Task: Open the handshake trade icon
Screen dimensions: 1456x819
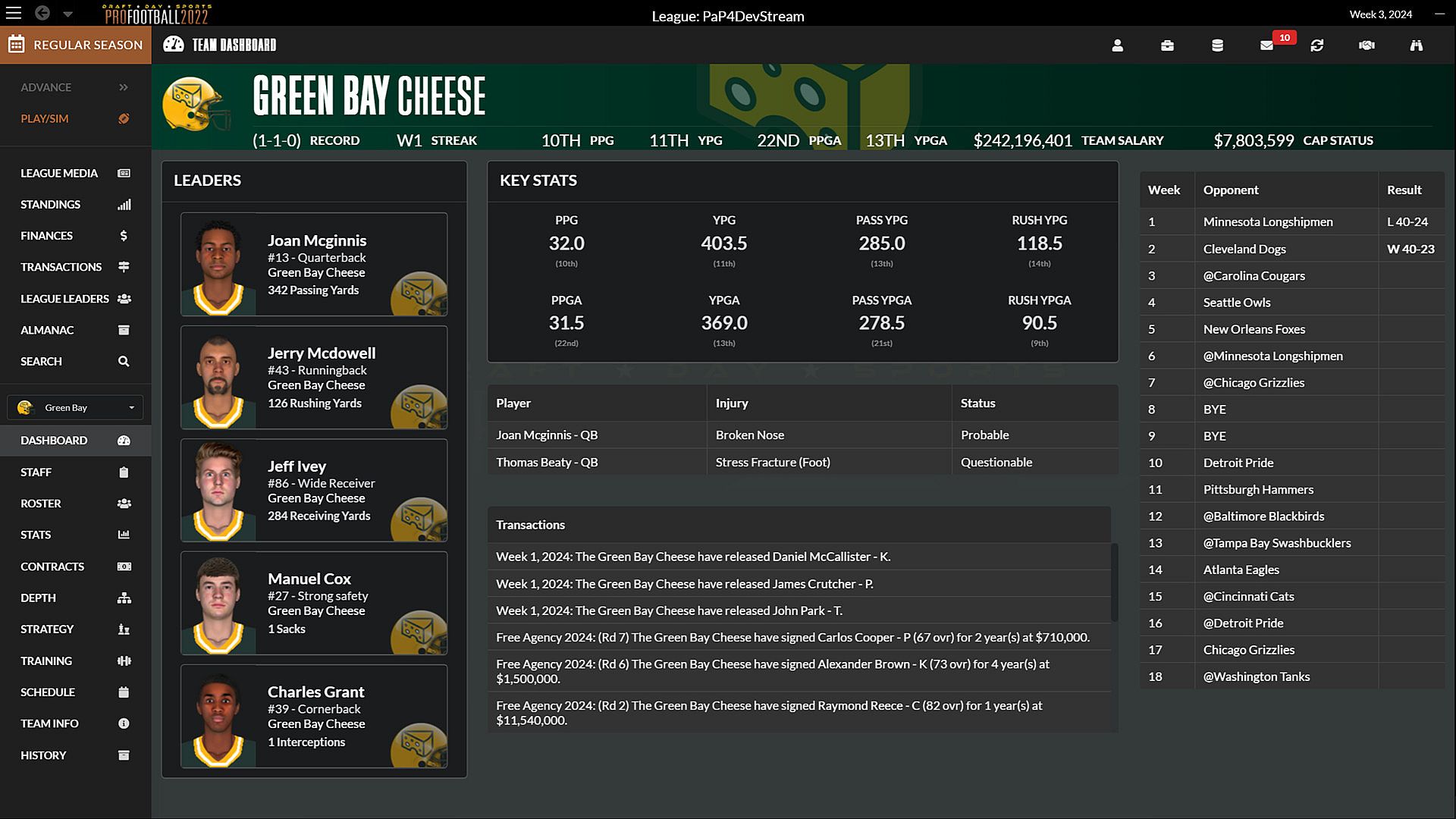Action: pos(1367,45)
